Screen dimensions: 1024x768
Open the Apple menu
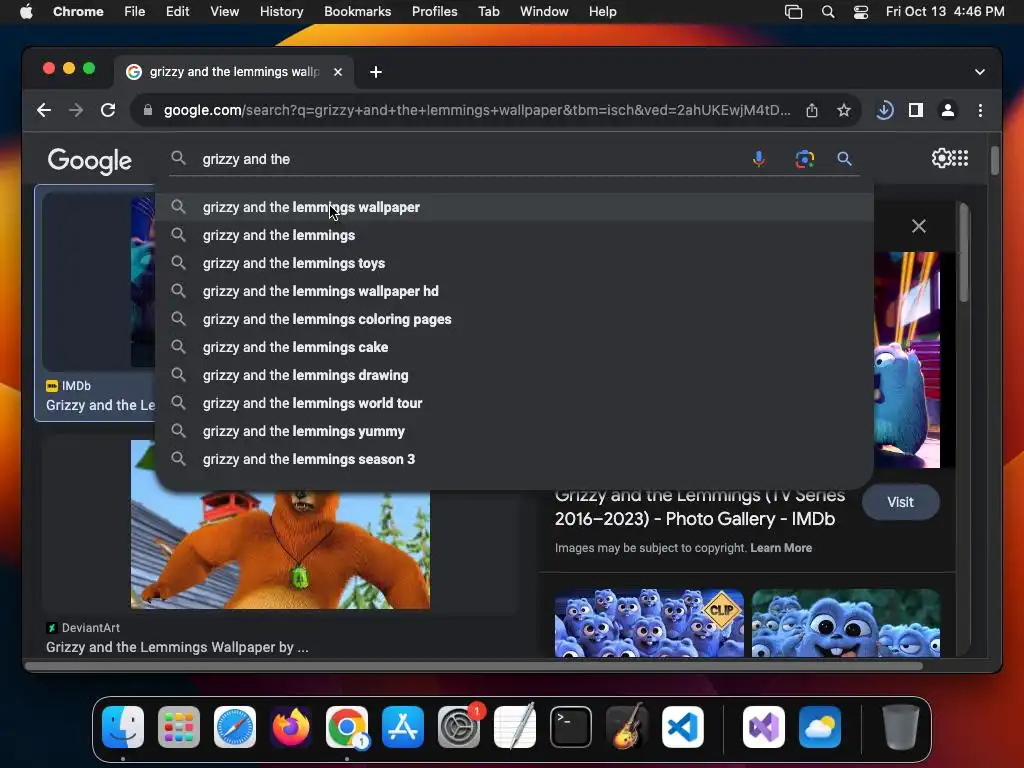(x=26, y=12)
